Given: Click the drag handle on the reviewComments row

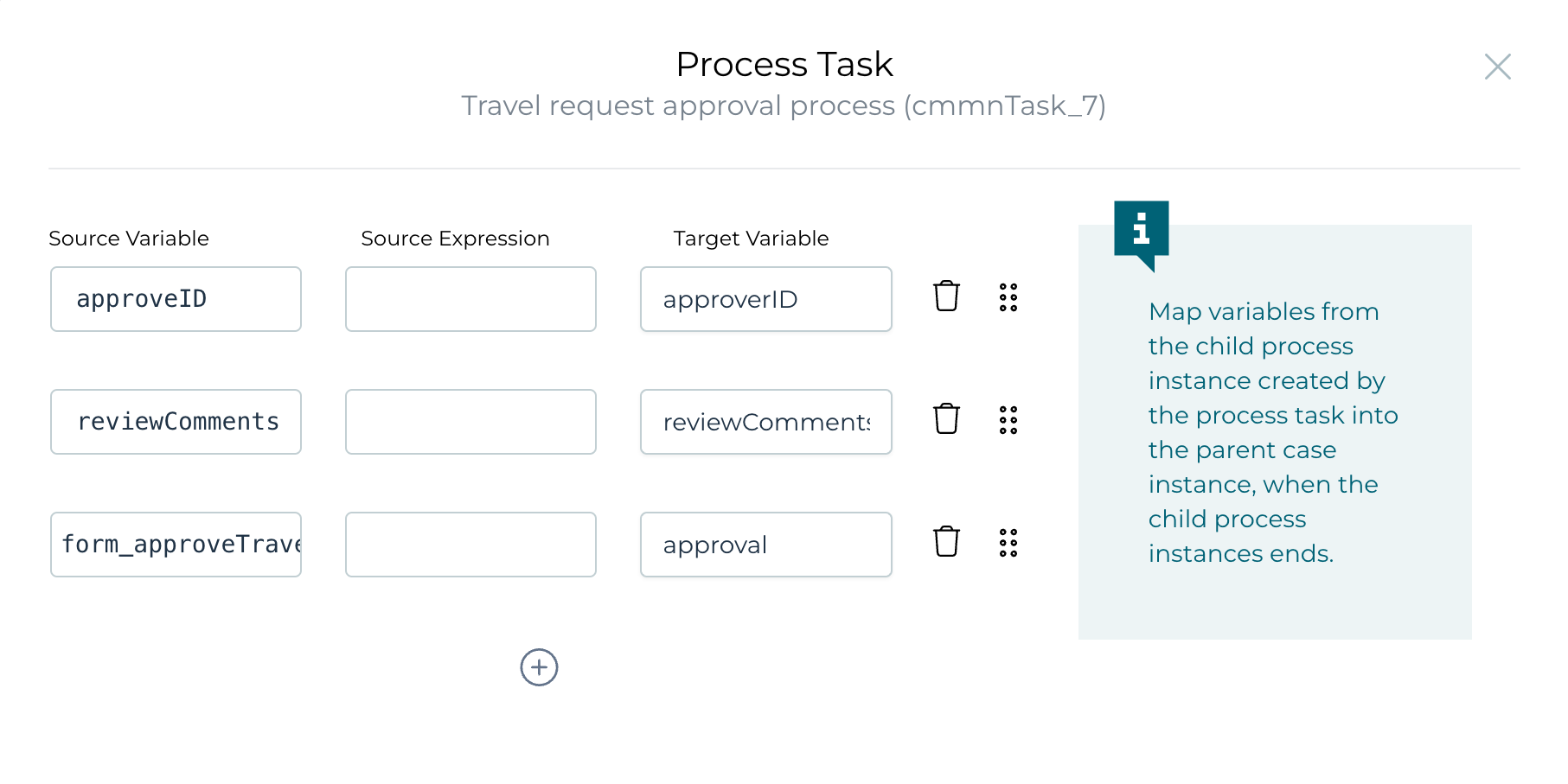Looking at the screenshot, I should tap(1008, 419).
